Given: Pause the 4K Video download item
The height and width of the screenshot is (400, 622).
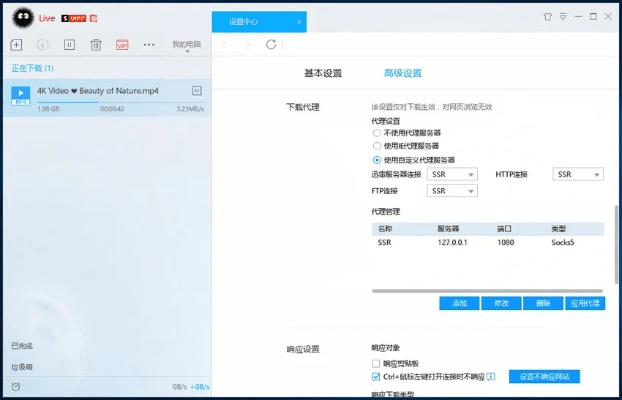Looking at the screenshot, I should 197,91.
